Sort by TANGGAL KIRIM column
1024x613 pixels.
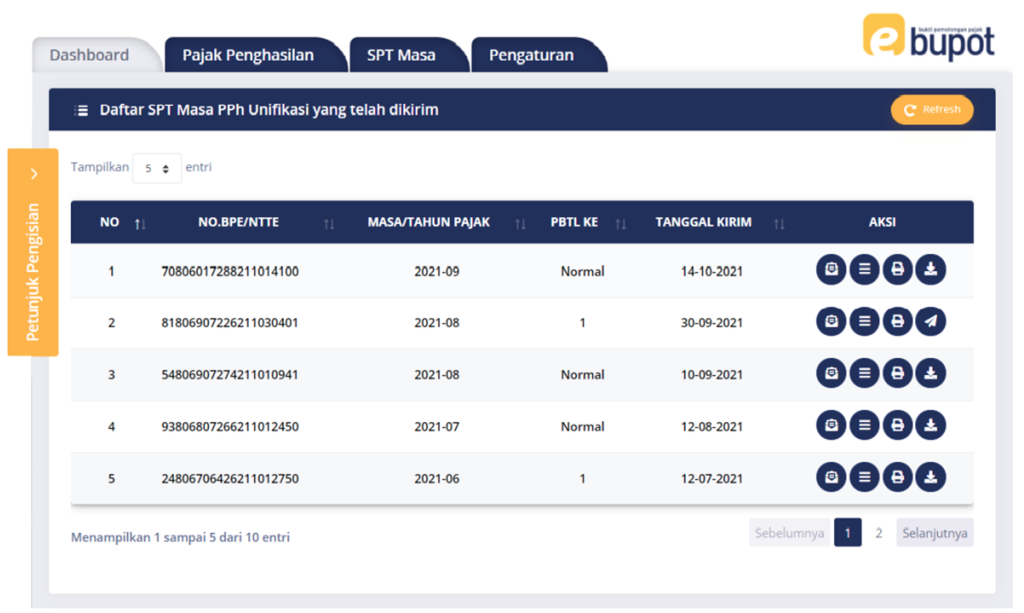tap(779, 223)
